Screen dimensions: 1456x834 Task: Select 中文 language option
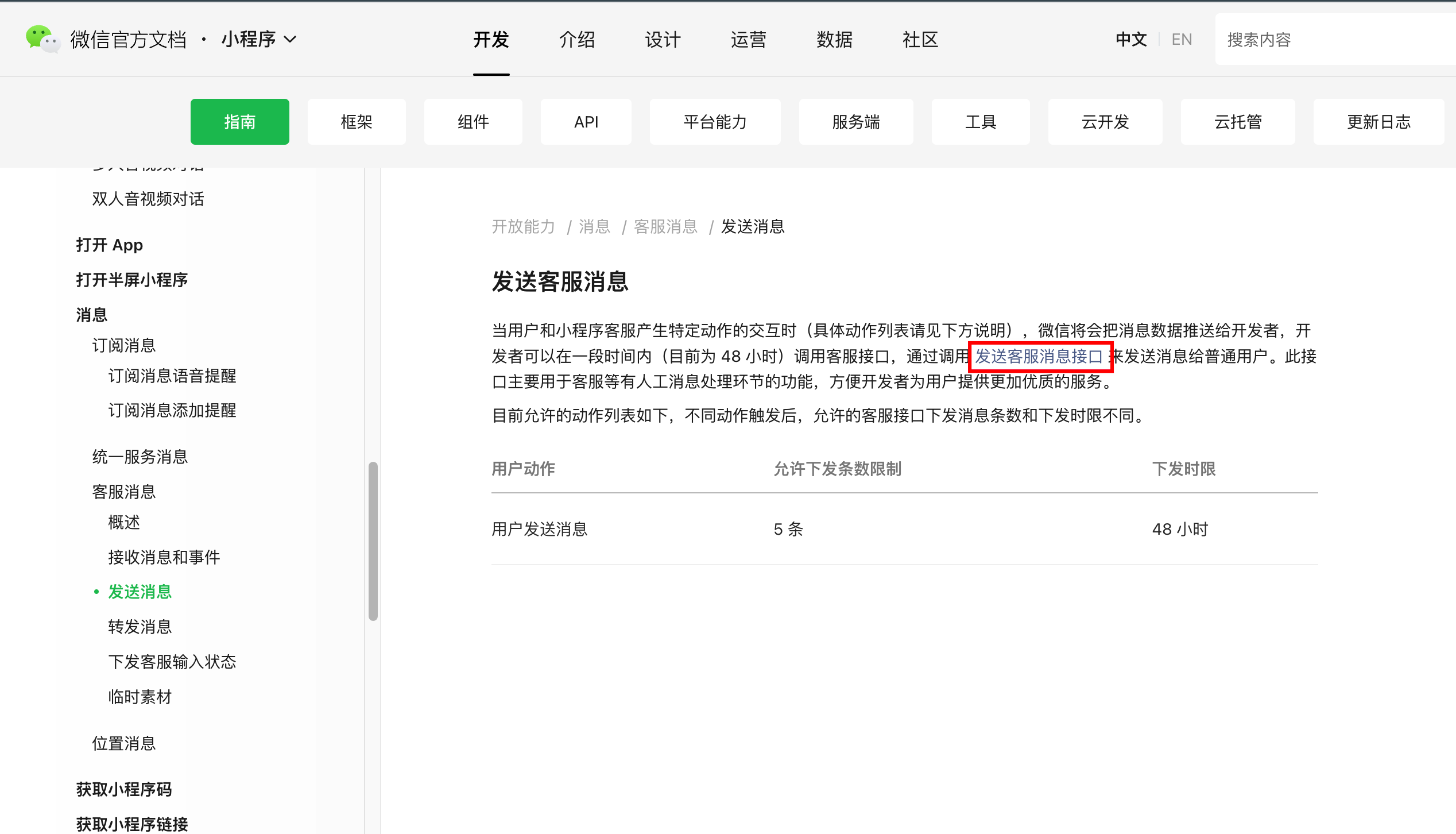(1131, 39)
